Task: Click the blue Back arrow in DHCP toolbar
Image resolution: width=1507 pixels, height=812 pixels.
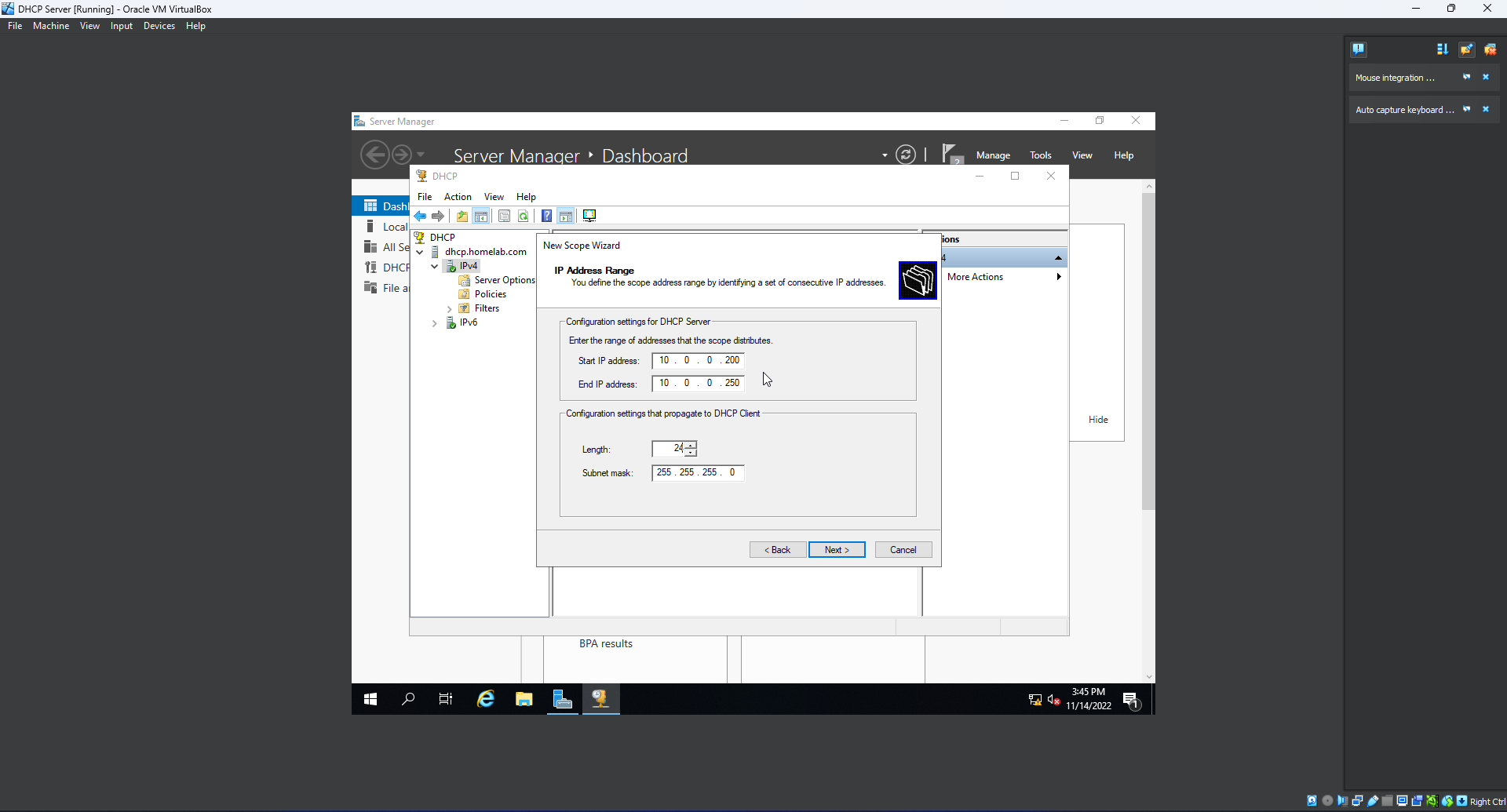Action: (421, 217)
